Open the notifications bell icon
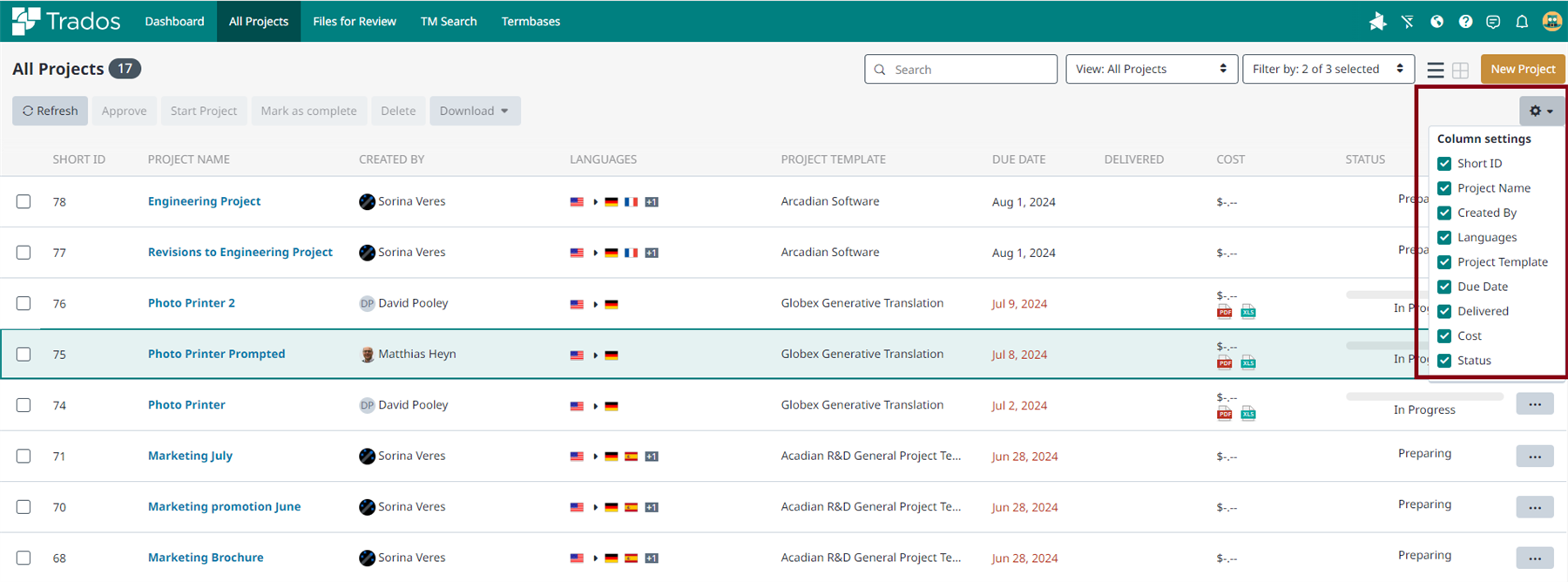Image resolution: width=1568 pixels, height=582 pixels. tap(1522, 22)
